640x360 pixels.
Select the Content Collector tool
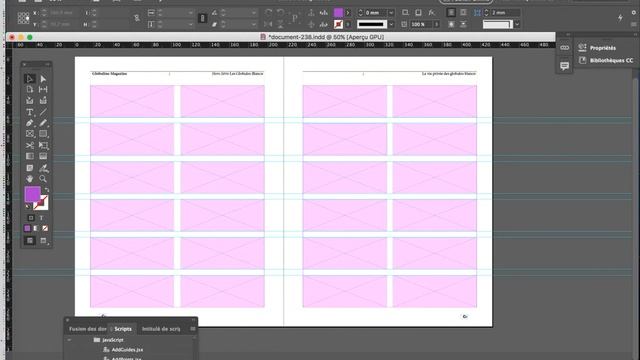pos(29,100)
